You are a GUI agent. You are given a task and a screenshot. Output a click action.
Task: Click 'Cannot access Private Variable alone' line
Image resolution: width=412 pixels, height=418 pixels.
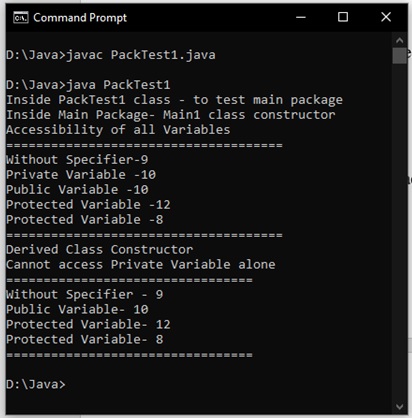click(141, 265)
